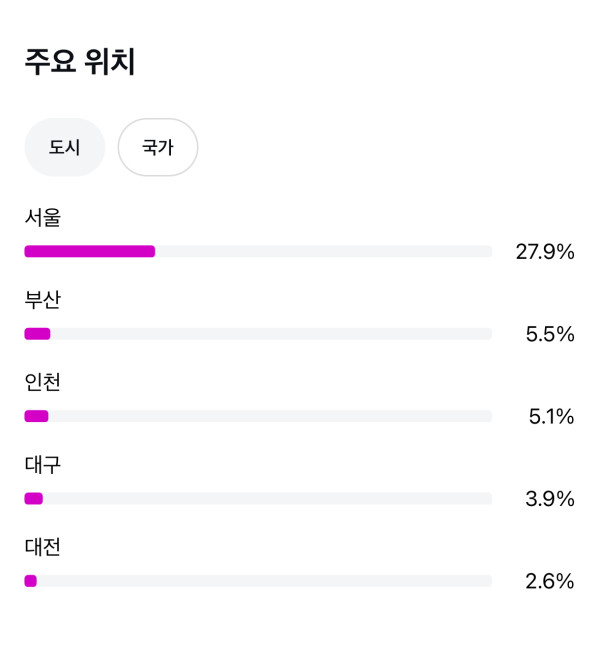Click the 부산 progress bar
This screenshot has height=655, width=600.
(258, 334)
